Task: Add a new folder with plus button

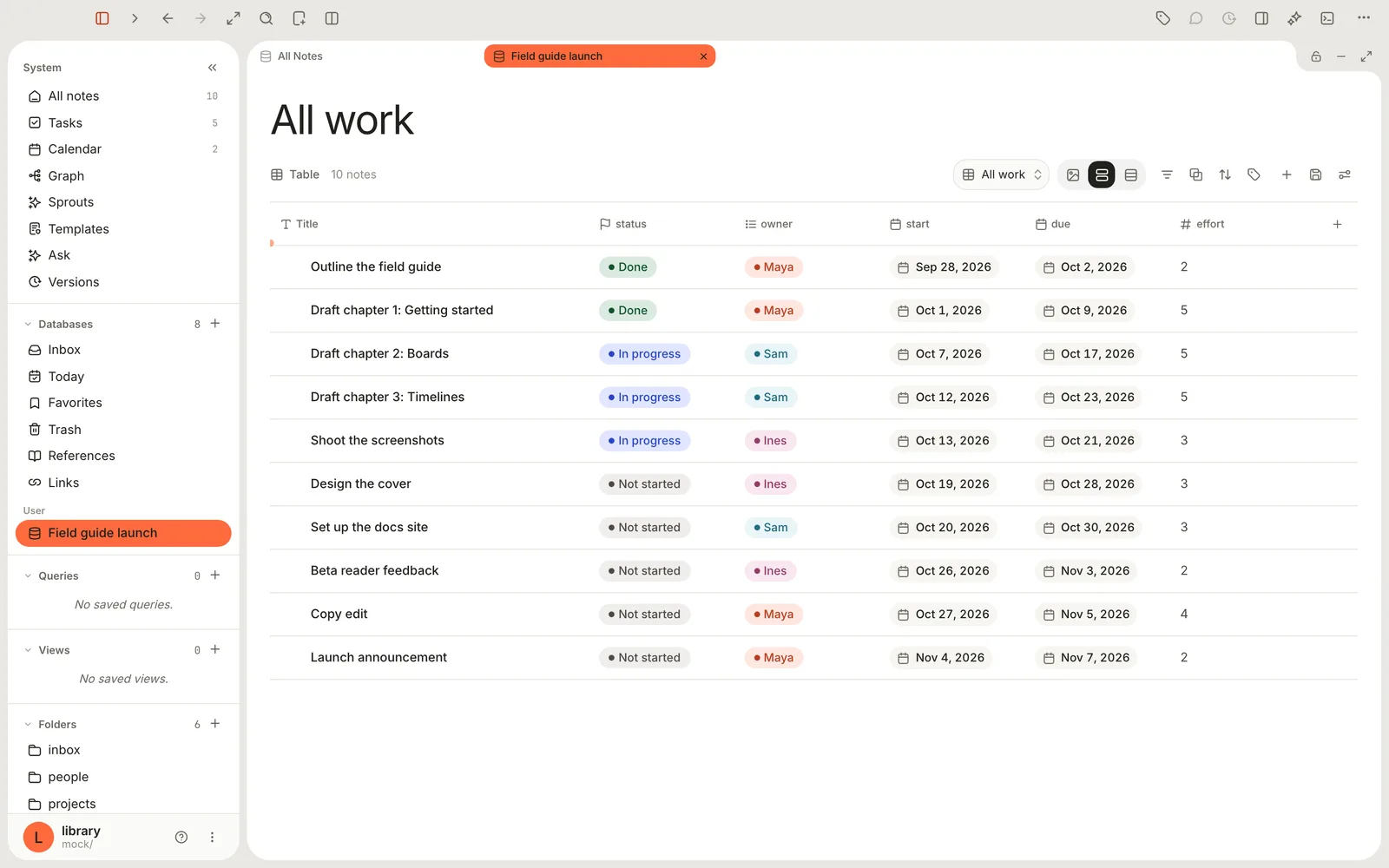Action: click(x=215, y=724)
